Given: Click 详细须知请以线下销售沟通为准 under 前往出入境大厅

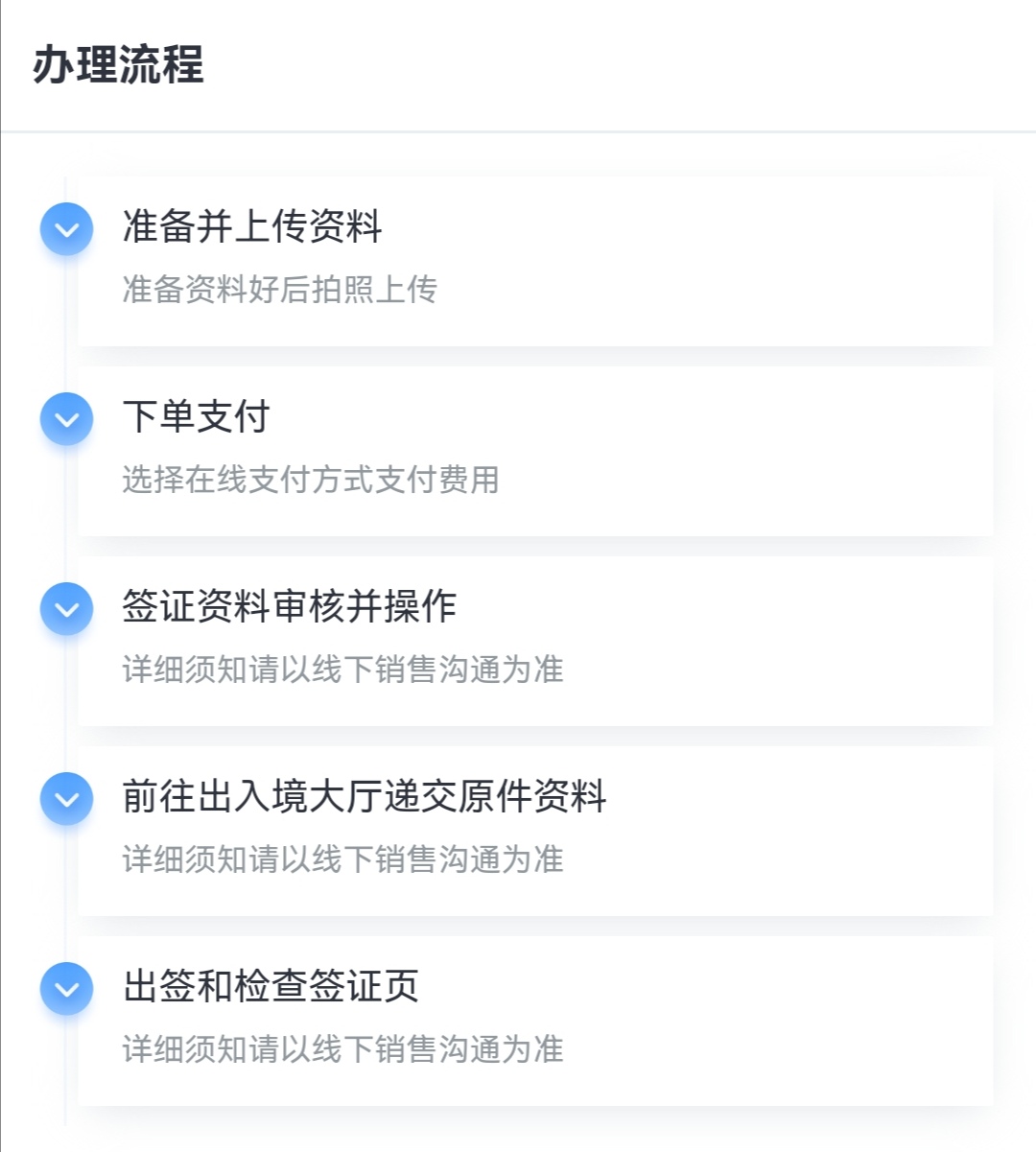Looking at the screenshot, I should tap(342, 858).
